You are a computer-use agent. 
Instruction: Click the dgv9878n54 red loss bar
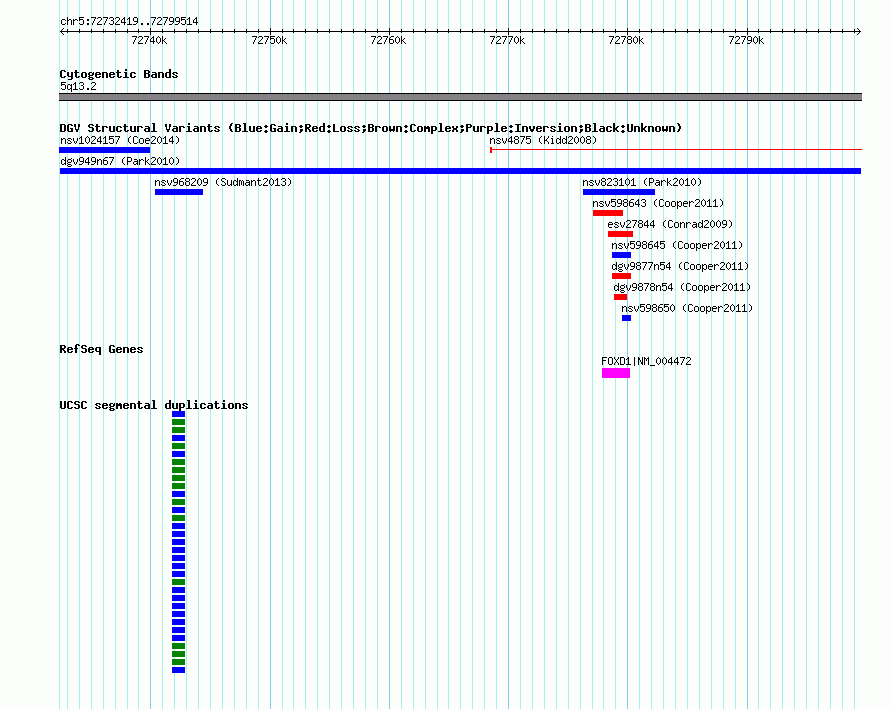(620, 297)
